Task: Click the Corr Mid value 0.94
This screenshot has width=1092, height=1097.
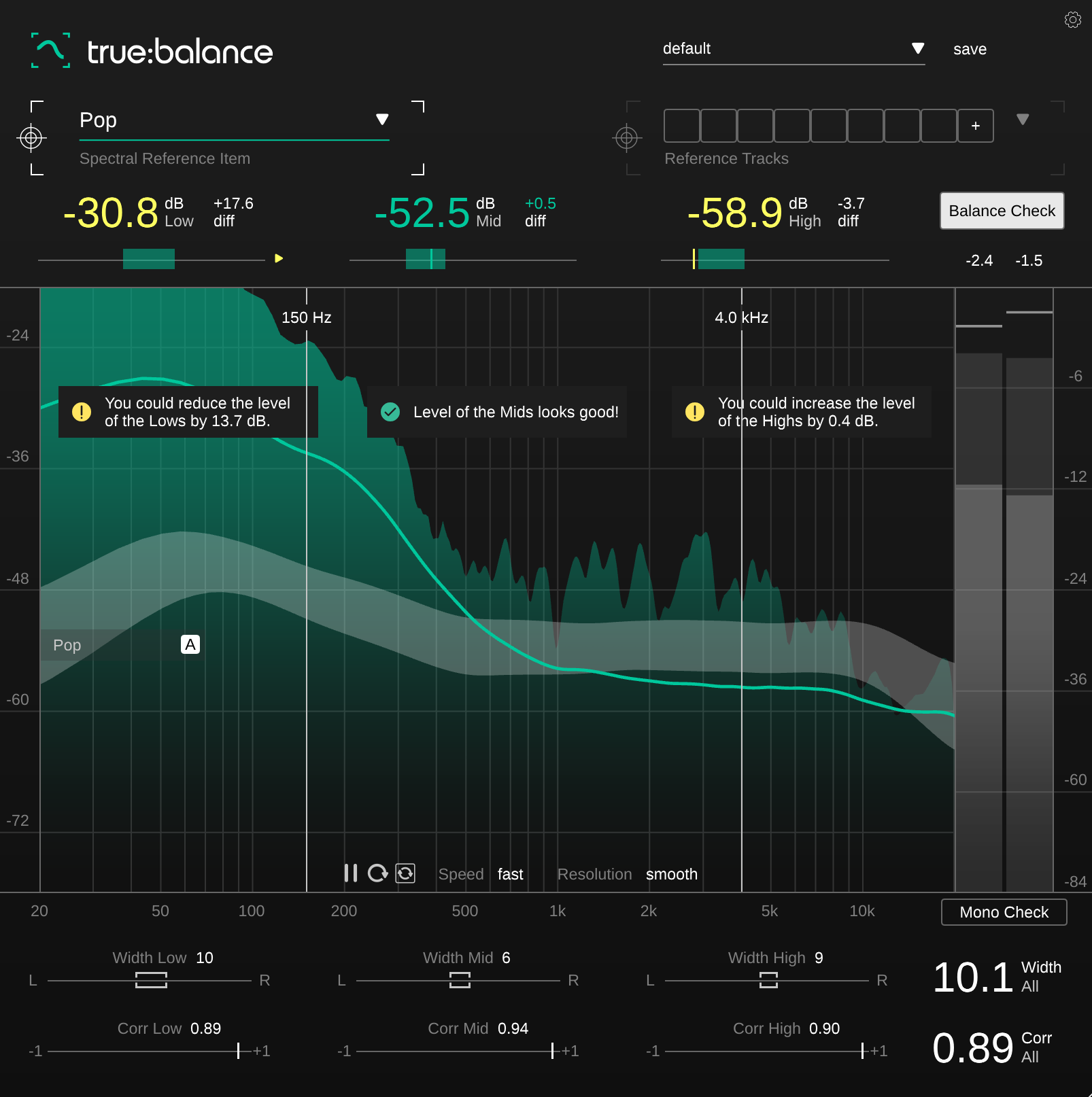Action: coord(513,1028)
